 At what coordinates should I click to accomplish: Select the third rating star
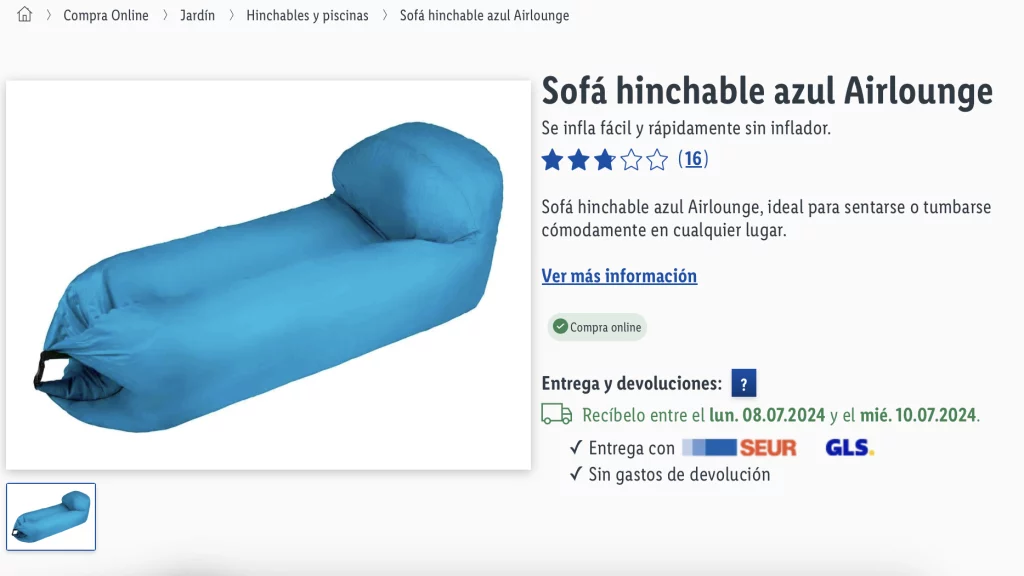[x=605, y=159]
